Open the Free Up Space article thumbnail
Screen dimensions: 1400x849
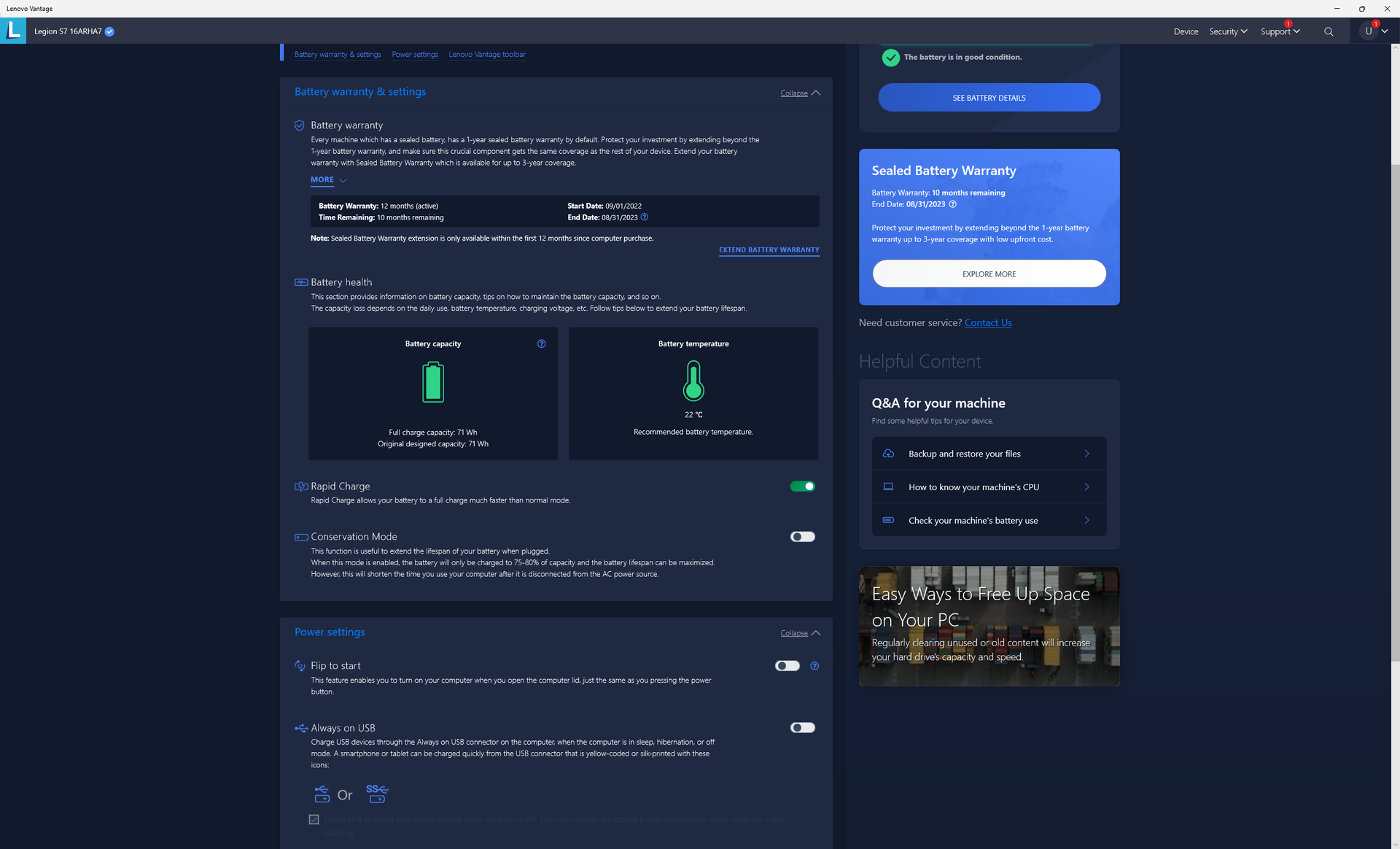(x=989, y=626)
